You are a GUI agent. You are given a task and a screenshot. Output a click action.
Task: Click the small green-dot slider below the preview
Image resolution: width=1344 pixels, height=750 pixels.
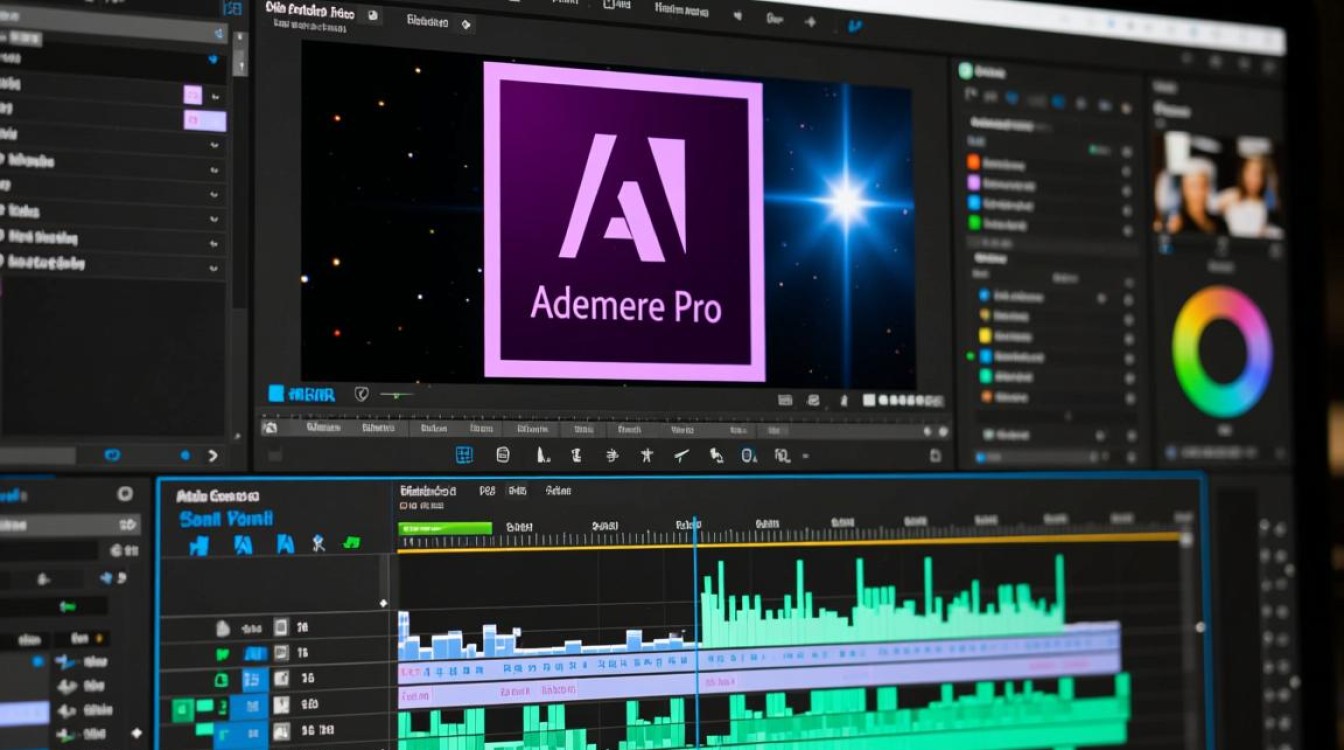click(396, 395)
